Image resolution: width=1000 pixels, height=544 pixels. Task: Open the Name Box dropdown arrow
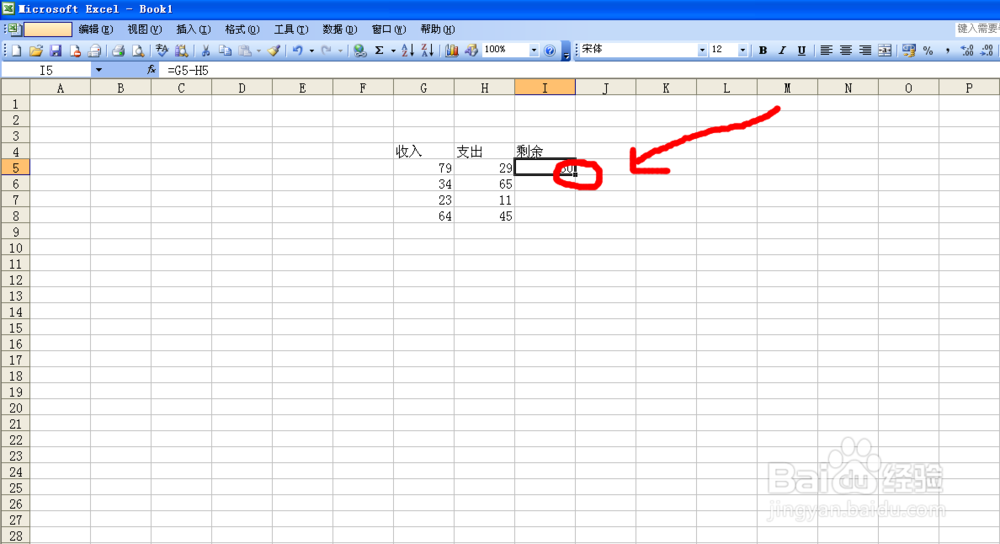pyautogui.click(x=99, y=70)
